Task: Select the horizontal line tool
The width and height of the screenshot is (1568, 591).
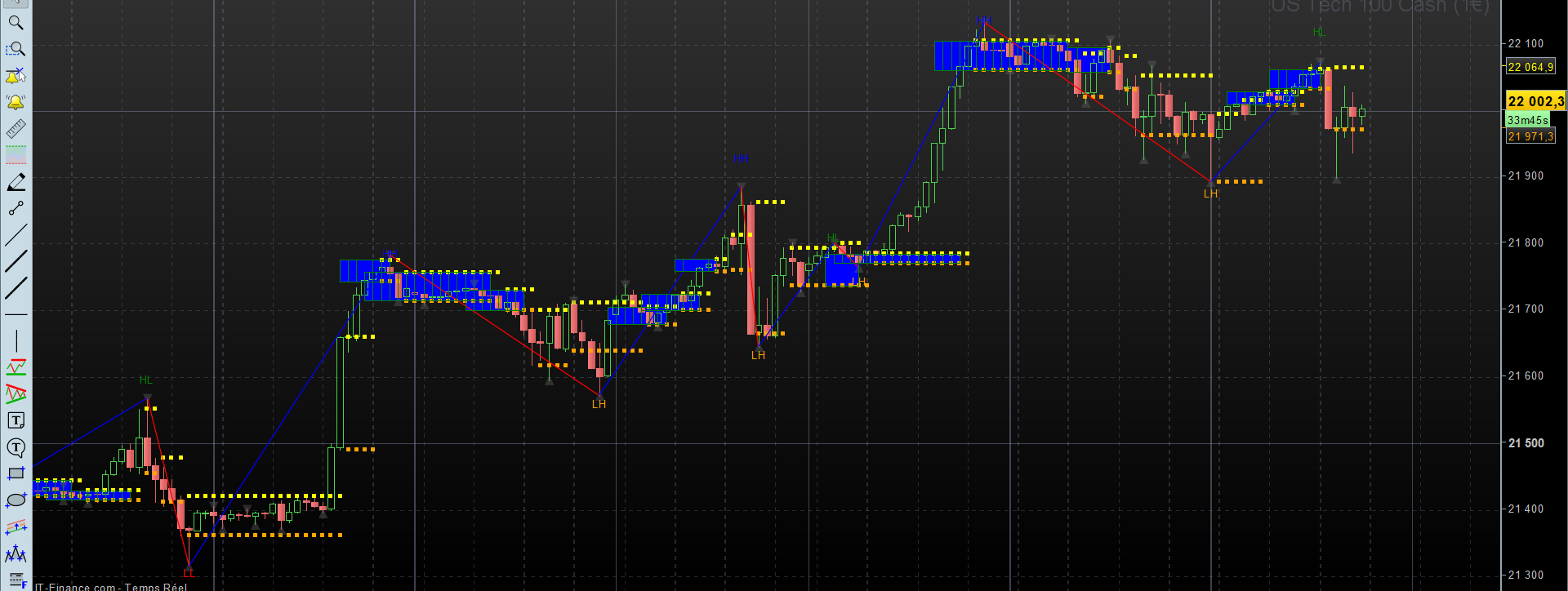Action: pos(16,314)
